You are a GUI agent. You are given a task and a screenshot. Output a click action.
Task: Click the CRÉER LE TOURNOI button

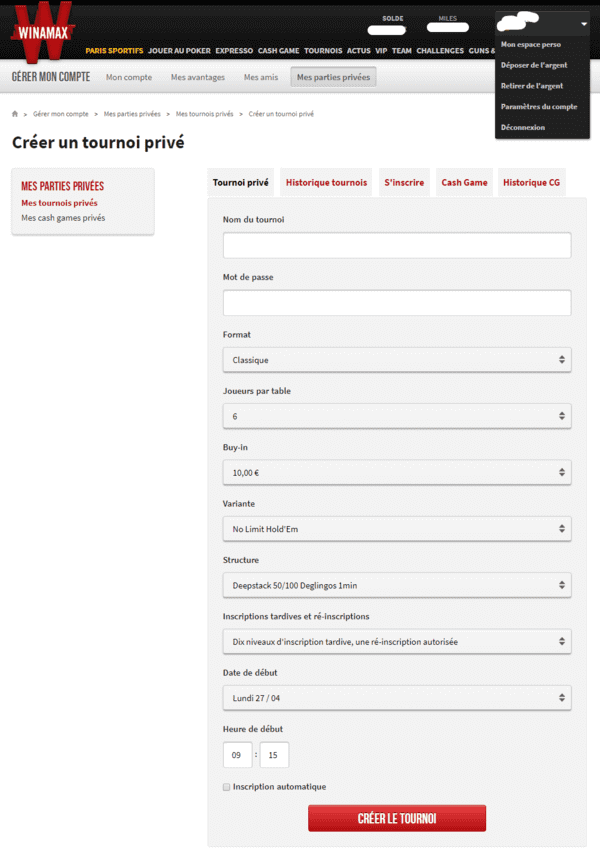(x=397, y=819)
